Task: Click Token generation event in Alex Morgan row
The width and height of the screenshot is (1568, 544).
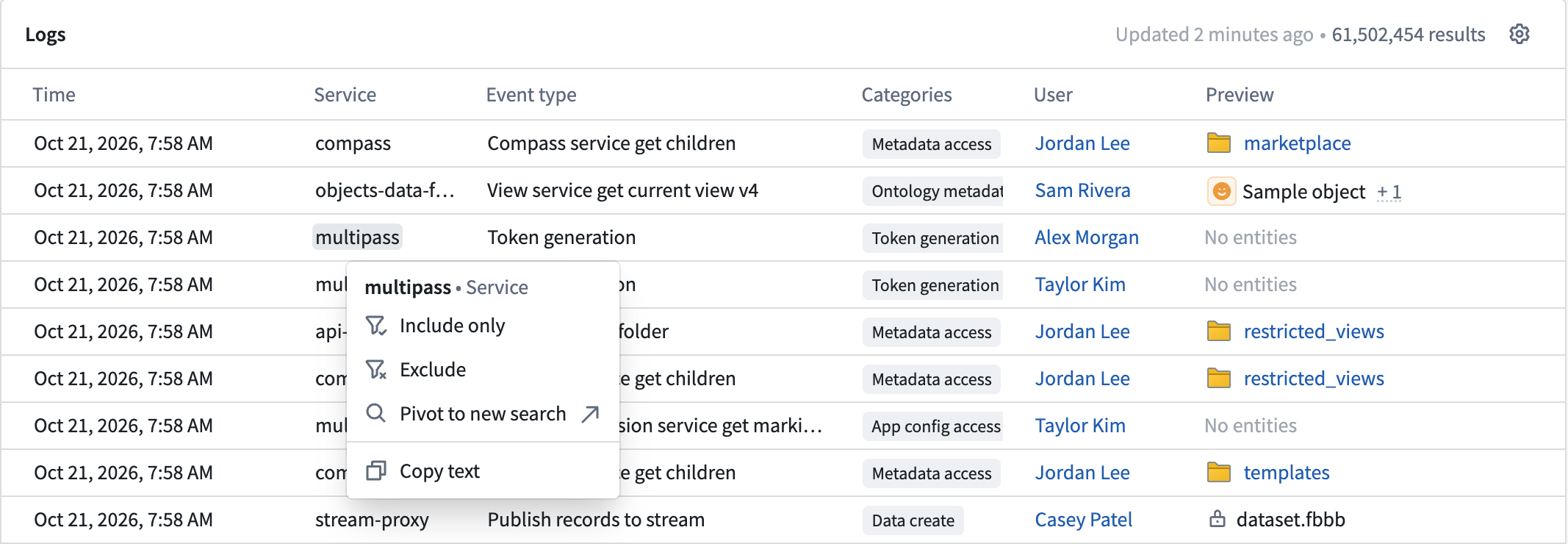Action: (x=561, y=237)
